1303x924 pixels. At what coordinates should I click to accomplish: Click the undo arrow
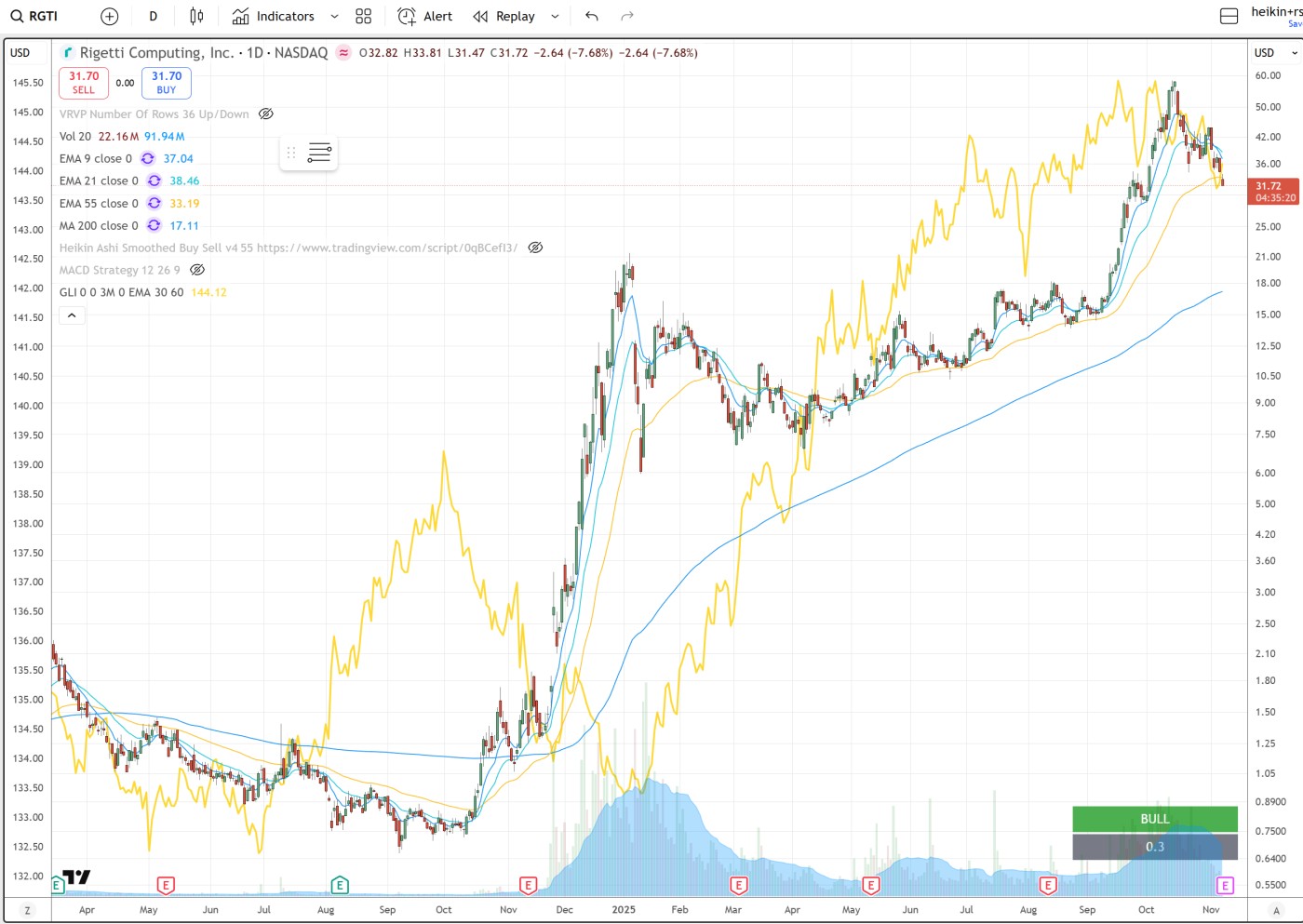[592, 16]
